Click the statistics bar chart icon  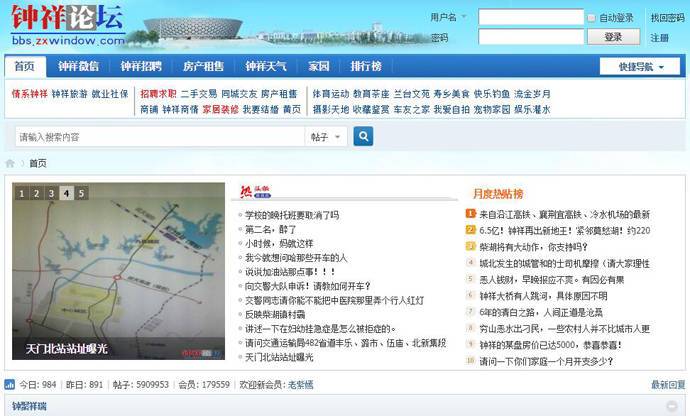point(9,384)
